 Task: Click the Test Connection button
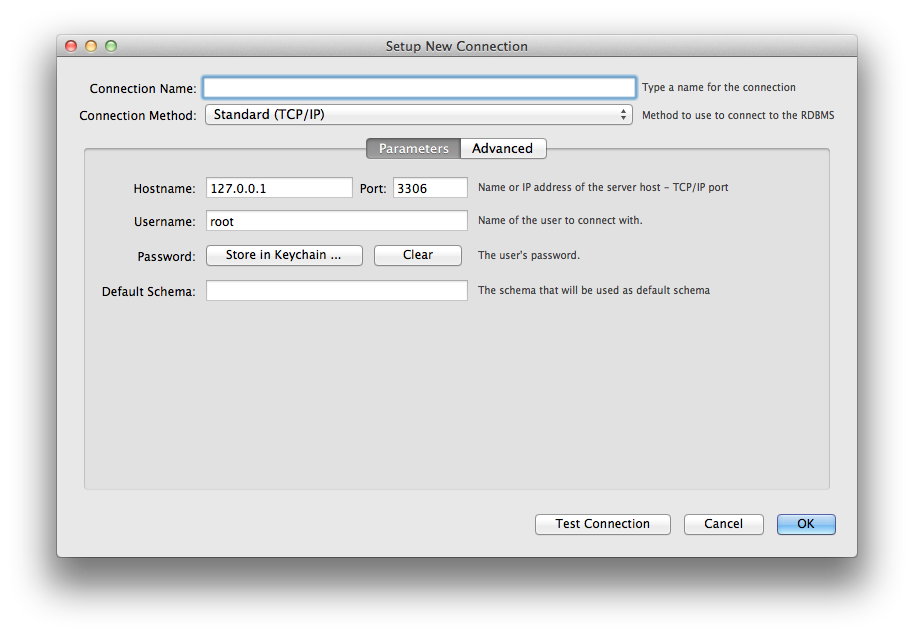[603, 524]
